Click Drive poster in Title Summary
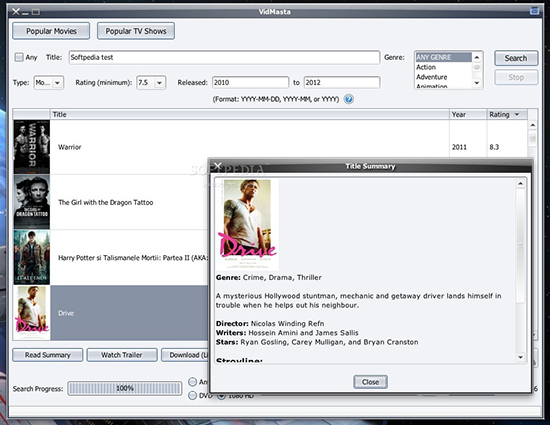Image resolution: width=550 pixels, height=425 pixels. point(247,224)
